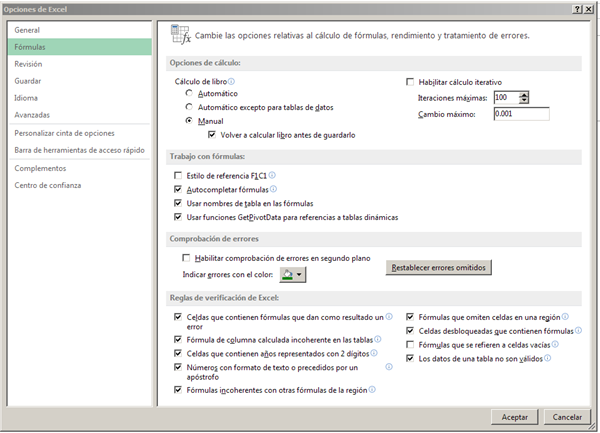Increase Iteraciones máximas with up arrow
This screenshot has width=600, height=433.
(524, 94)
